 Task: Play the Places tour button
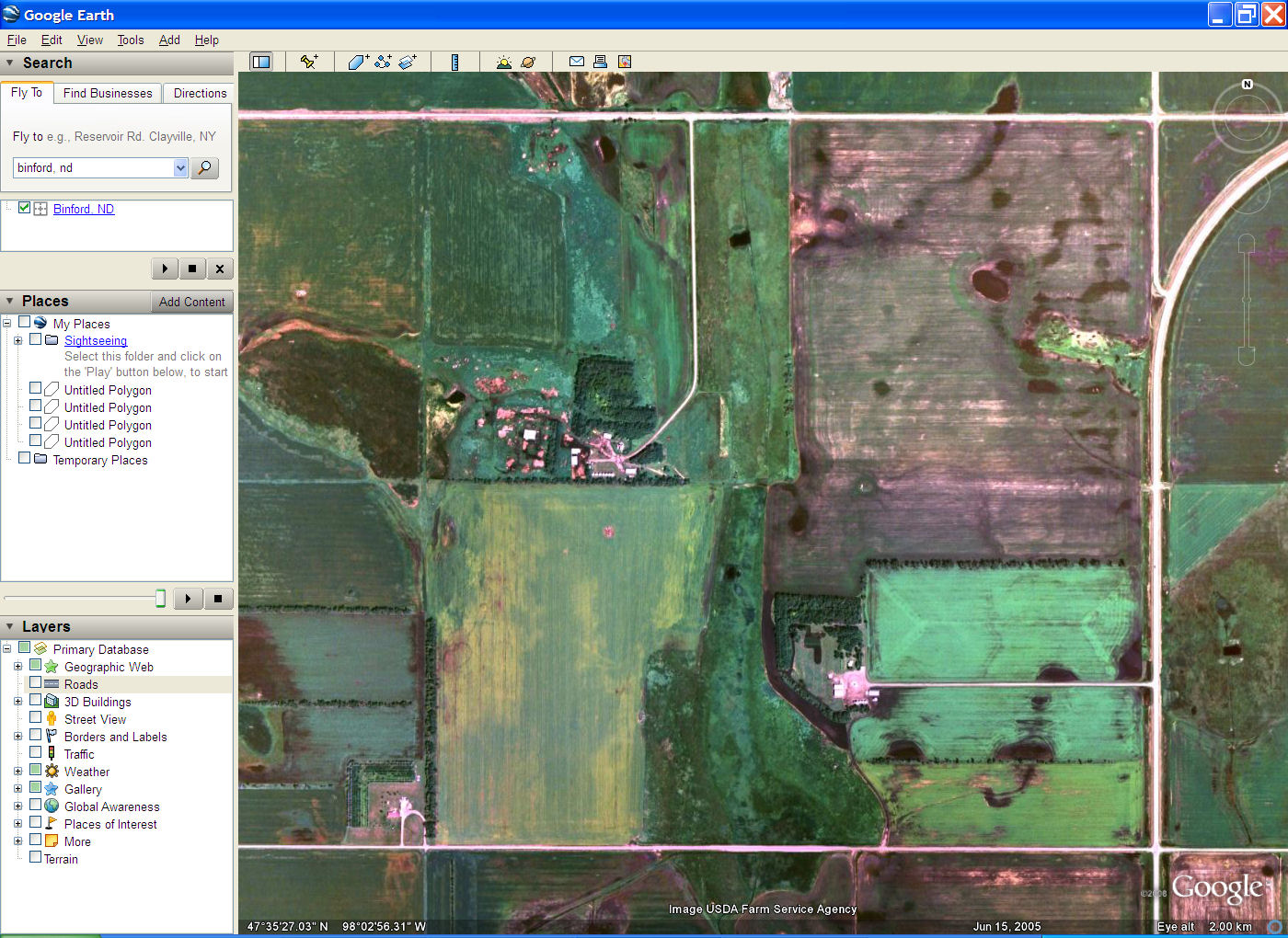click(x=189, y=599)
